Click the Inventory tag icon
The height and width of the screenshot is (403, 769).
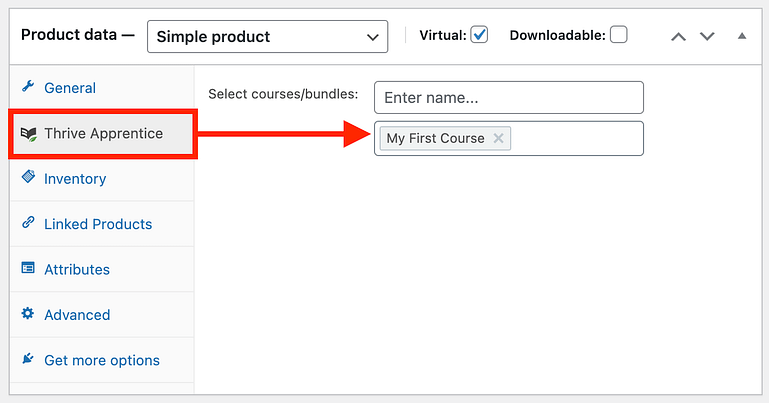tap(28, 177)
